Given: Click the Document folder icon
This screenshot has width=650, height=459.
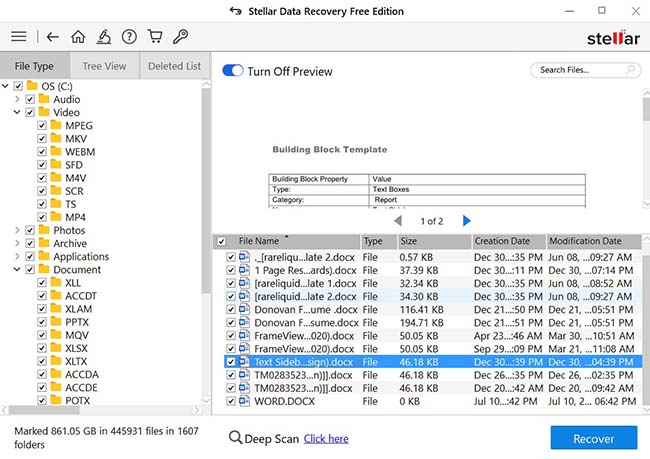Looking at the screenshot, I should [x=44, y=269].
